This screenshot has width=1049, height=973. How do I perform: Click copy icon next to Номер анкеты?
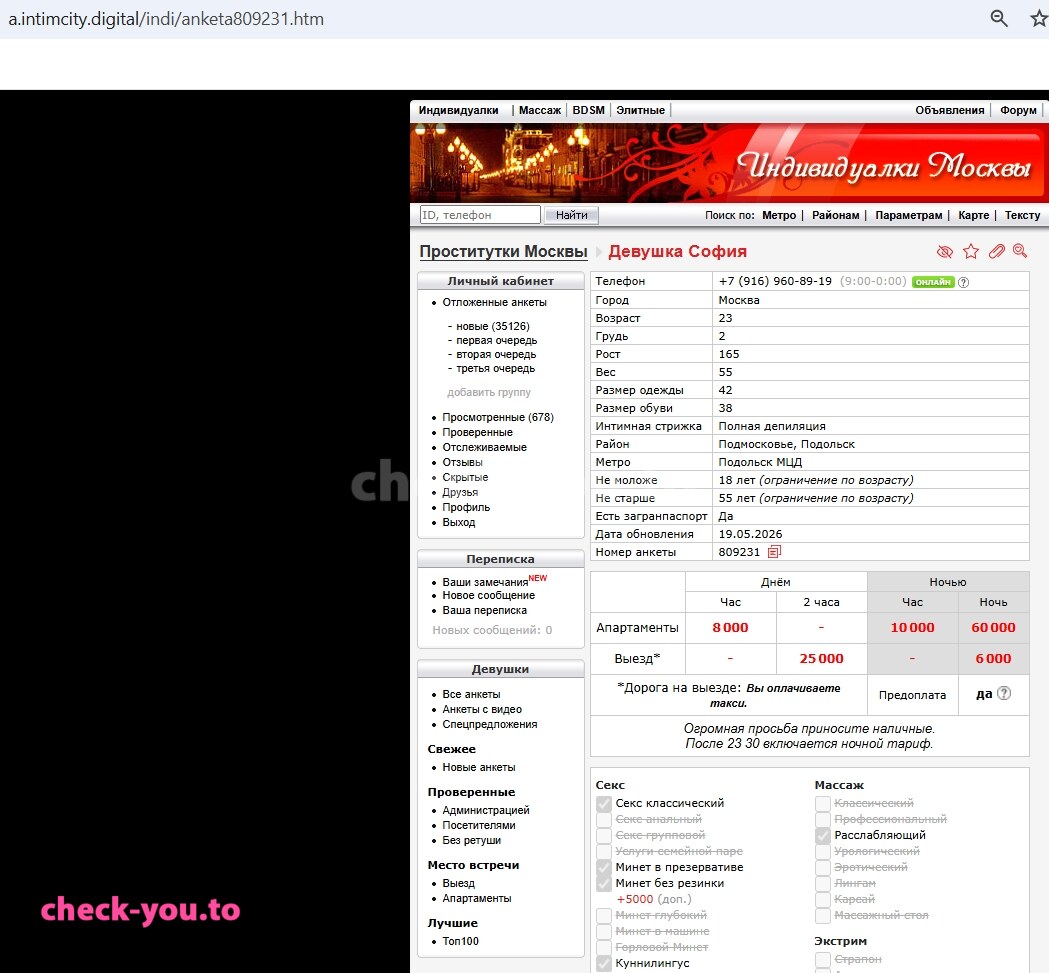tap(775, 552)
